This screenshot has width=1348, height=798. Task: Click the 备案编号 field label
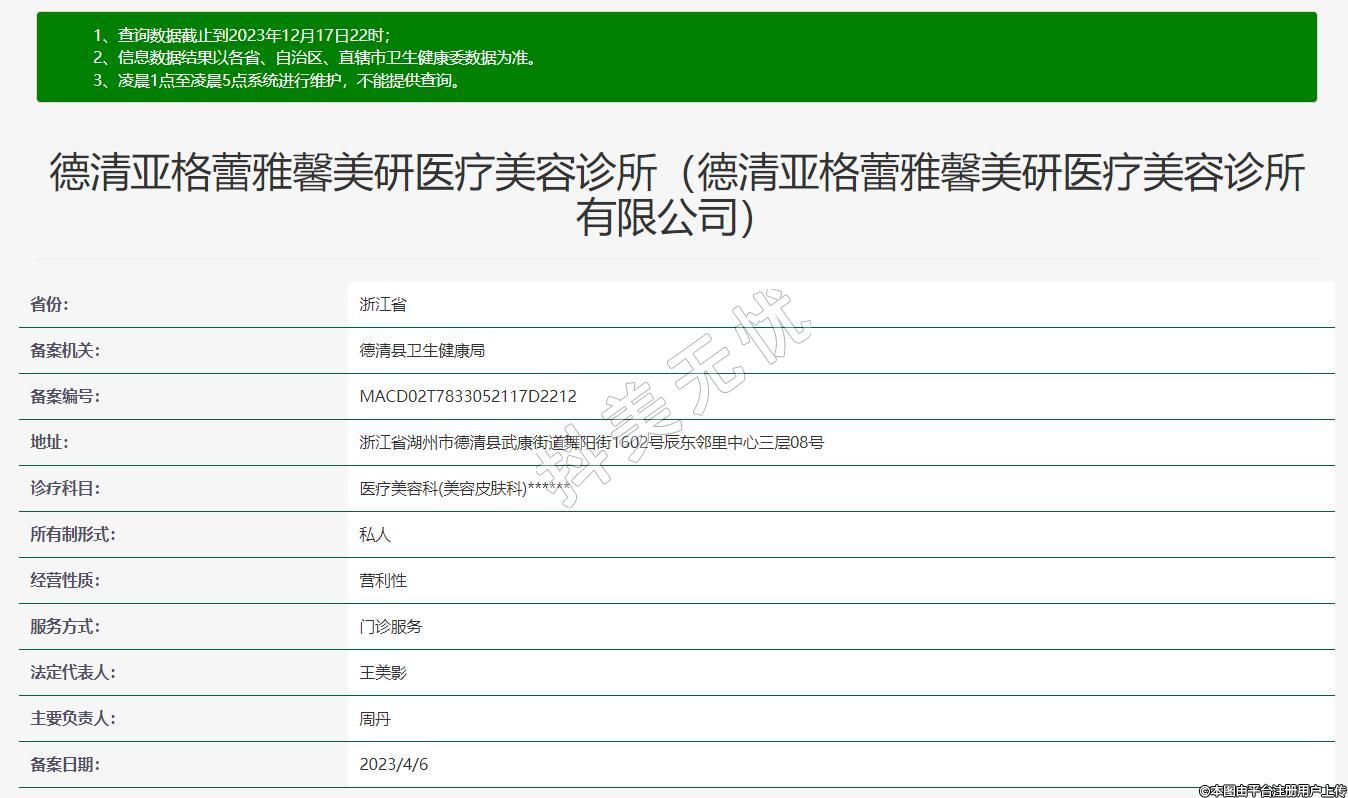(x=65, y=397)
